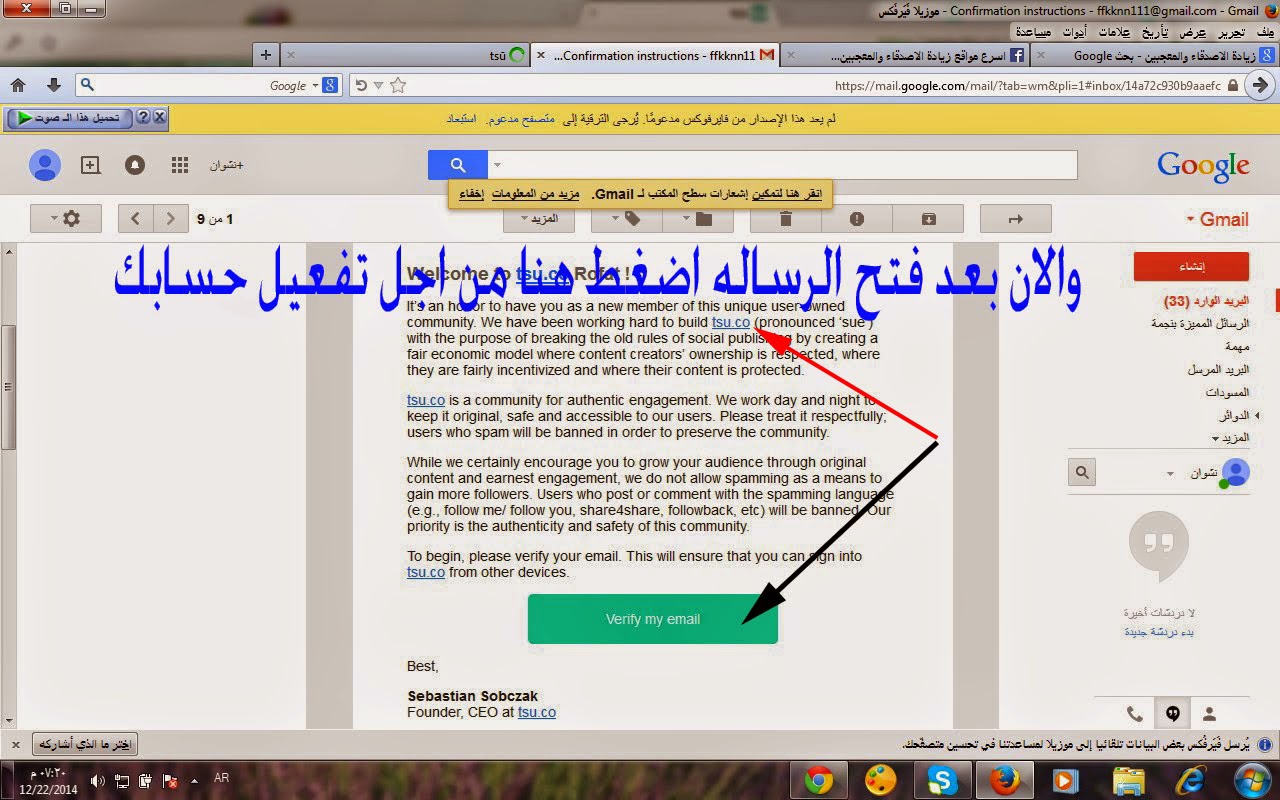This screenshot has width=1280, height=800.
Task: Open Firefox downloads arrow
Action: click(x=54, y=85)
